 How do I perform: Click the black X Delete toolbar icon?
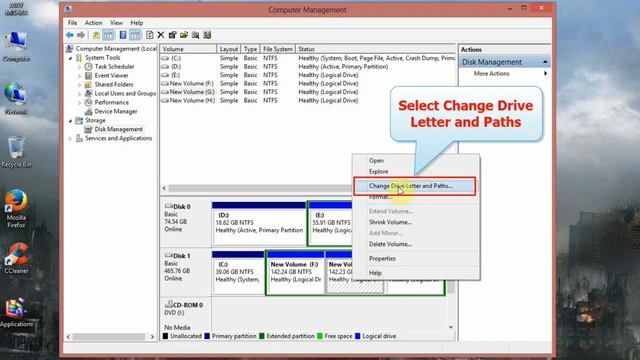(x=161, y=35)
